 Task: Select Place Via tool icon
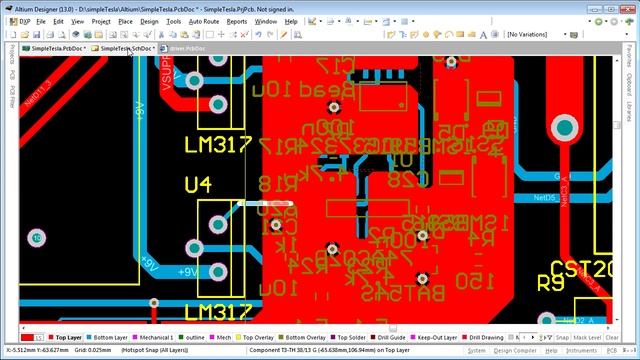(x=437, y=35)
